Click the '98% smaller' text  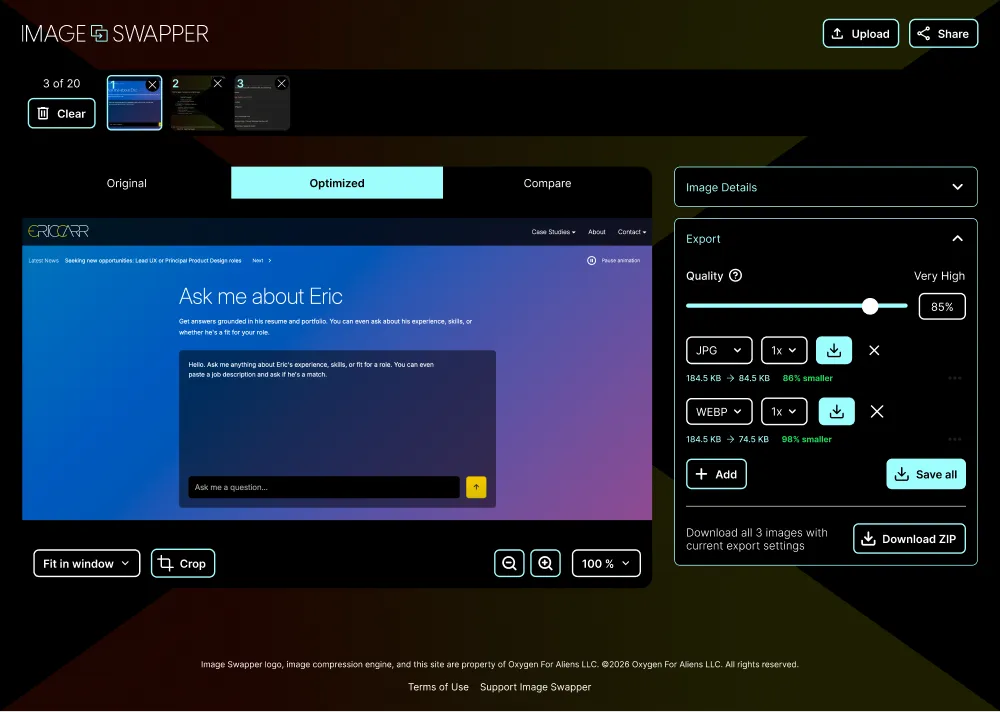point(807,440)
